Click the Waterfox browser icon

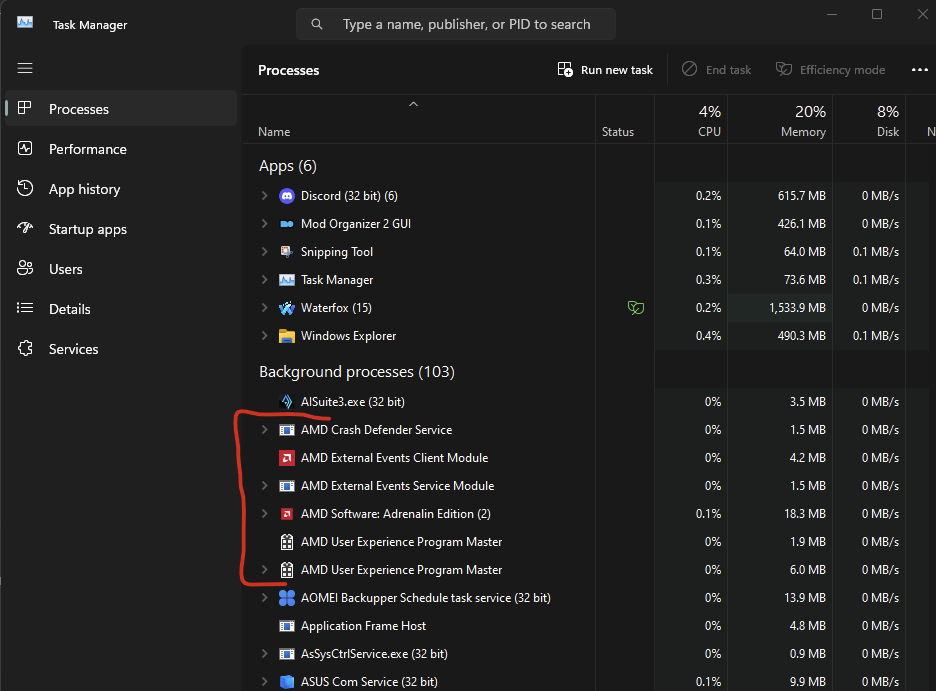(x=286, y=308)
